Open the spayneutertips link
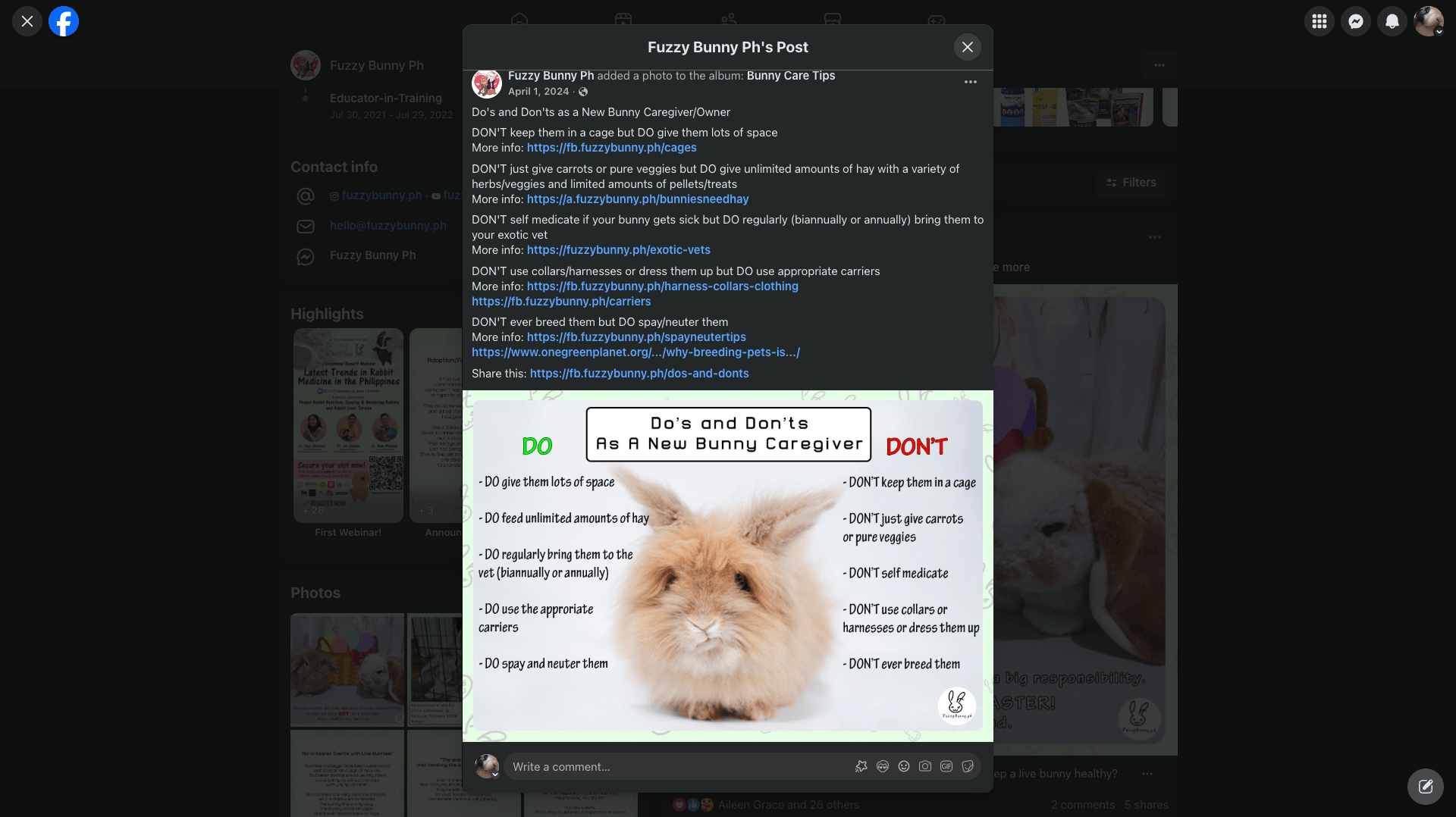 pyautogui.click(x=636, y=337)
